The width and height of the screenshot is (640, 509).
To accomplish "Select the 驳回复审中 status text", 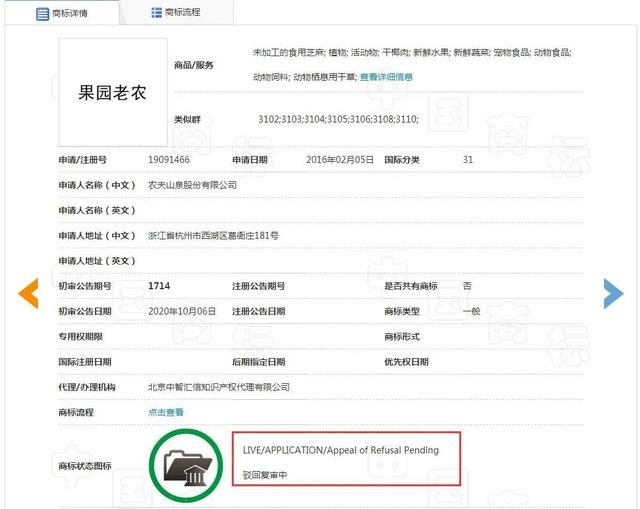I will click(265, 475).
